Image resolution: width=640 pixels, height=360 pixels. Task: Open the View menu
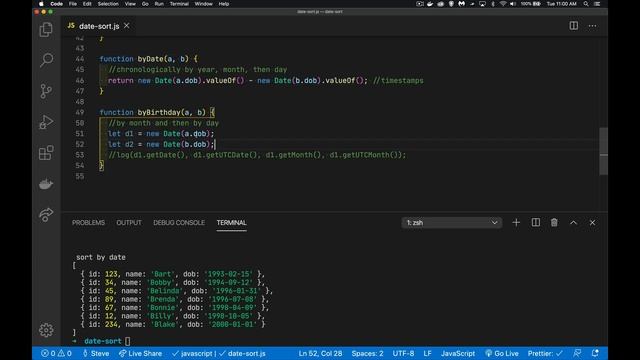[130, 4]
